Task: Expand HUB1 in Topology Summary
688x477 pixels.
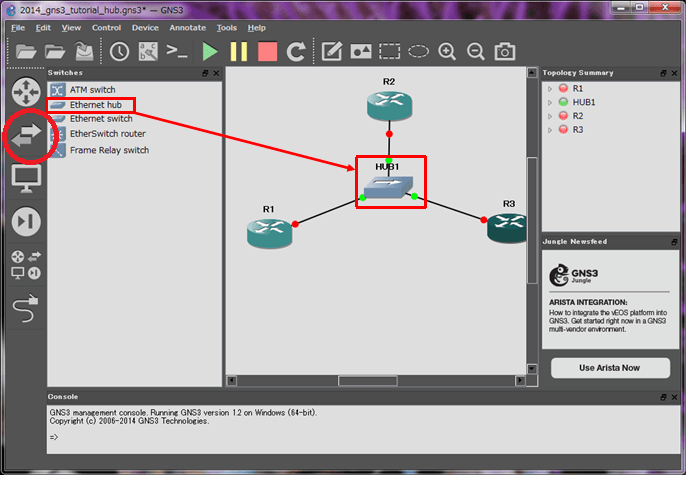Action: pos(550,103)
